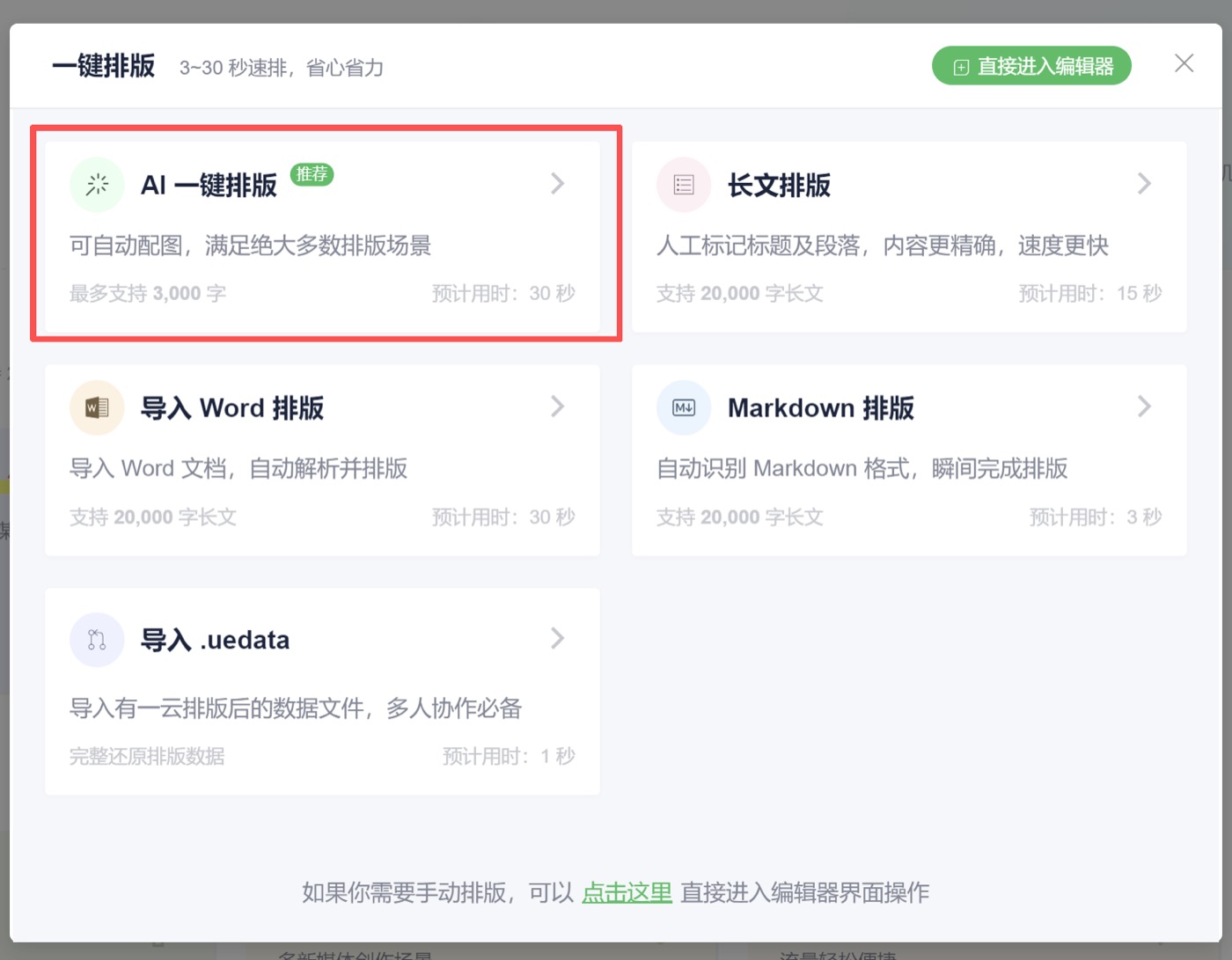Image resolution: width=1232 pixels, height=960 pixels.
Task: Click the 长文排版 list icon
Action: pyautogui.click(x=684, y=185)
